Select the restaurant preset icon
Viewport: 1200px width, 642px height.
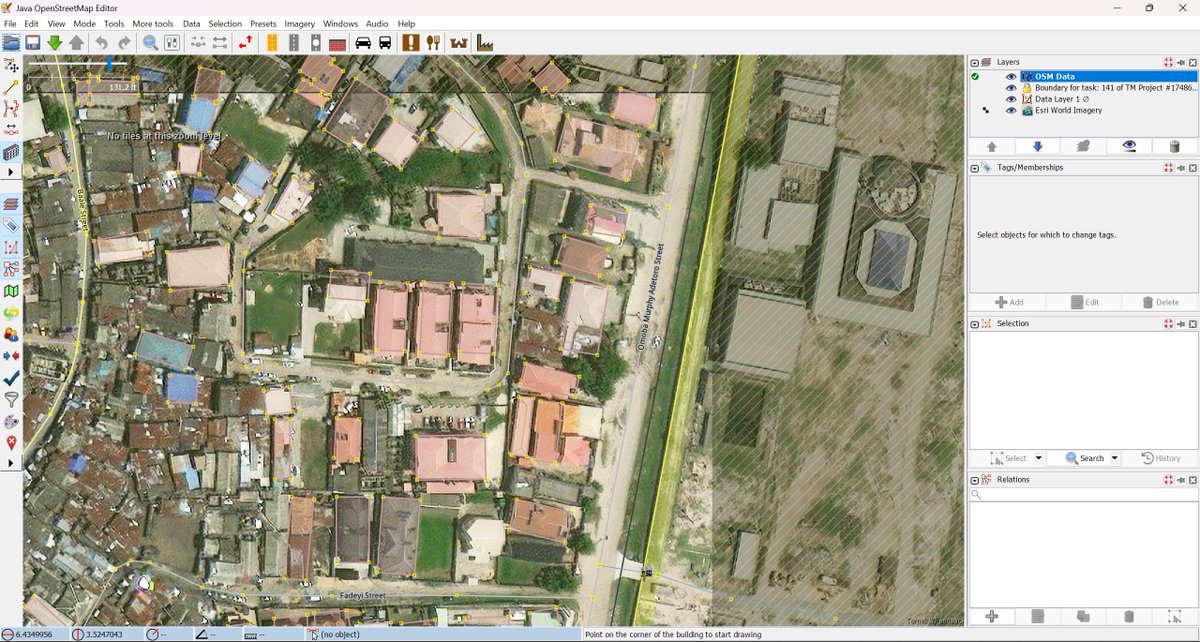(431, 42)
